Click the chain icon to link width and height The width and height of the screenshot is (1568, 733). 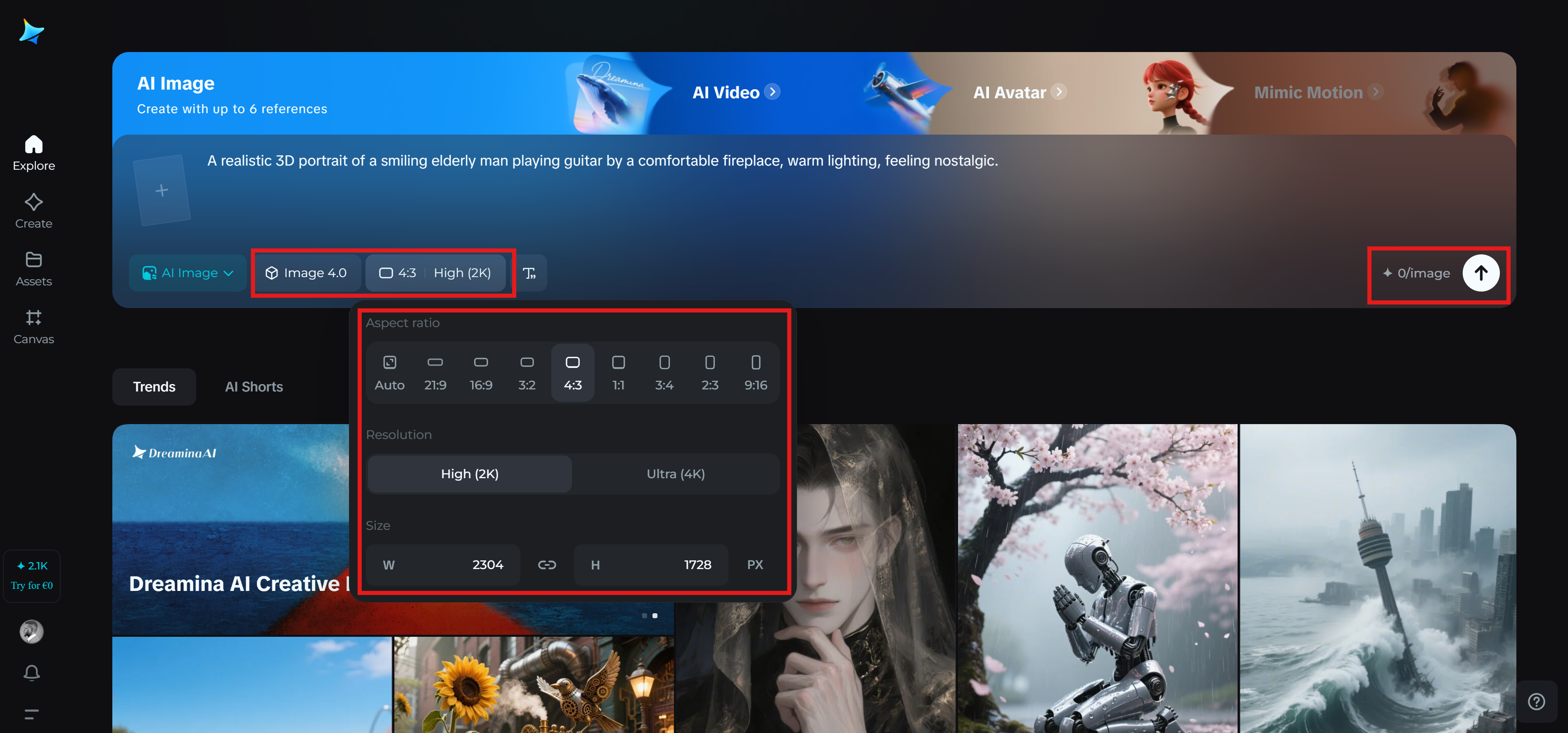pyautogui.click(x=547, y=565)
